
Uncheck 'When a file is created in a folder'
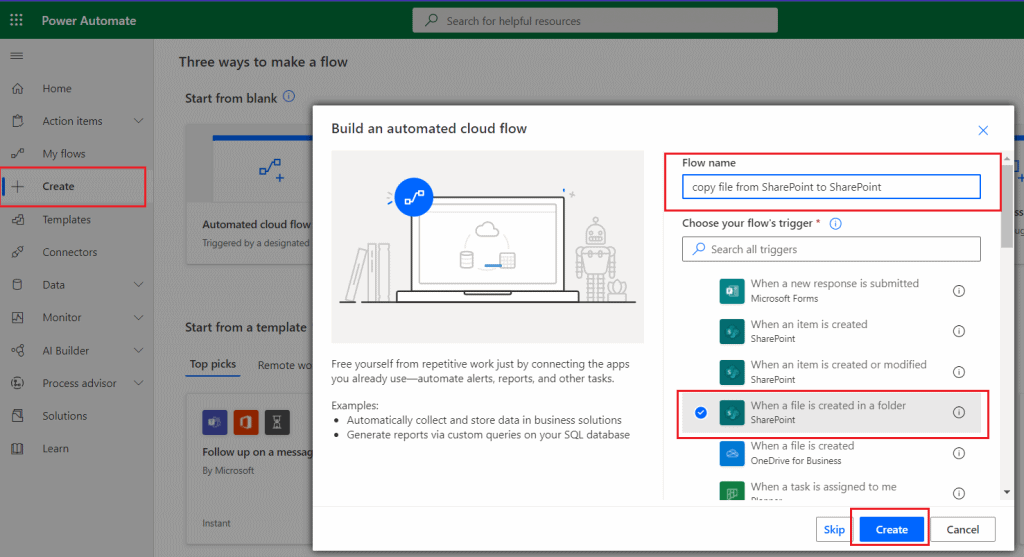coord(701,413)
